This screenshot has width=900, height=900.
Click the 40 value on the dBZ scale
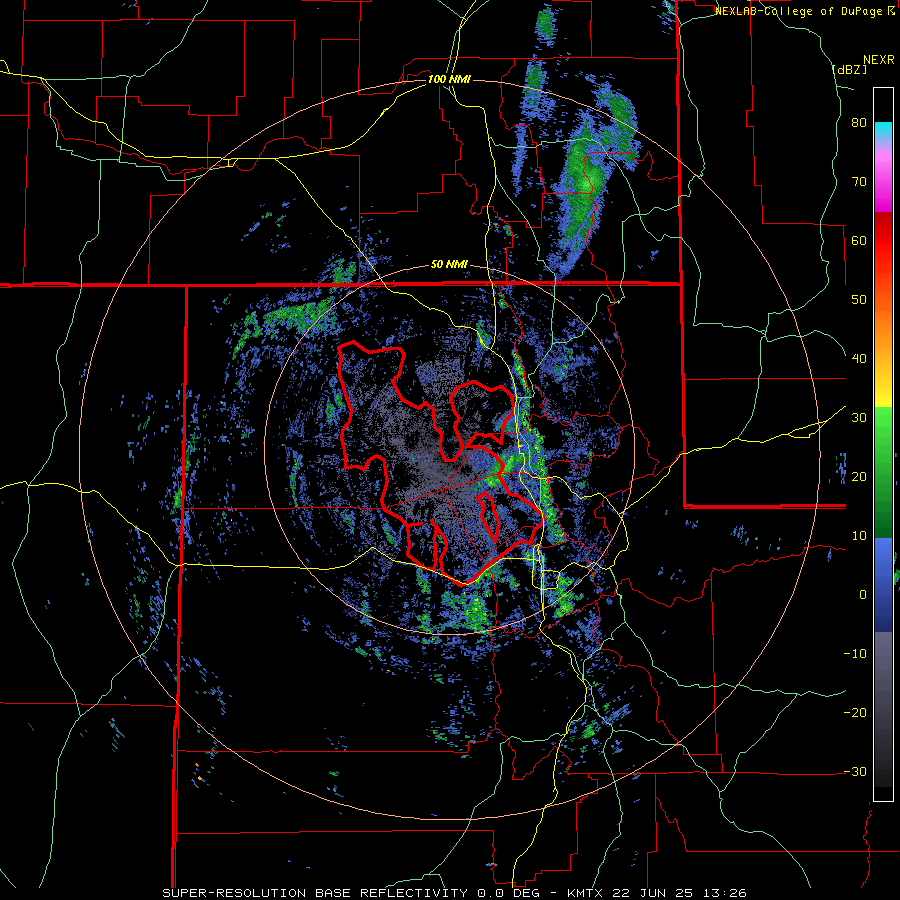pos(859,359)
